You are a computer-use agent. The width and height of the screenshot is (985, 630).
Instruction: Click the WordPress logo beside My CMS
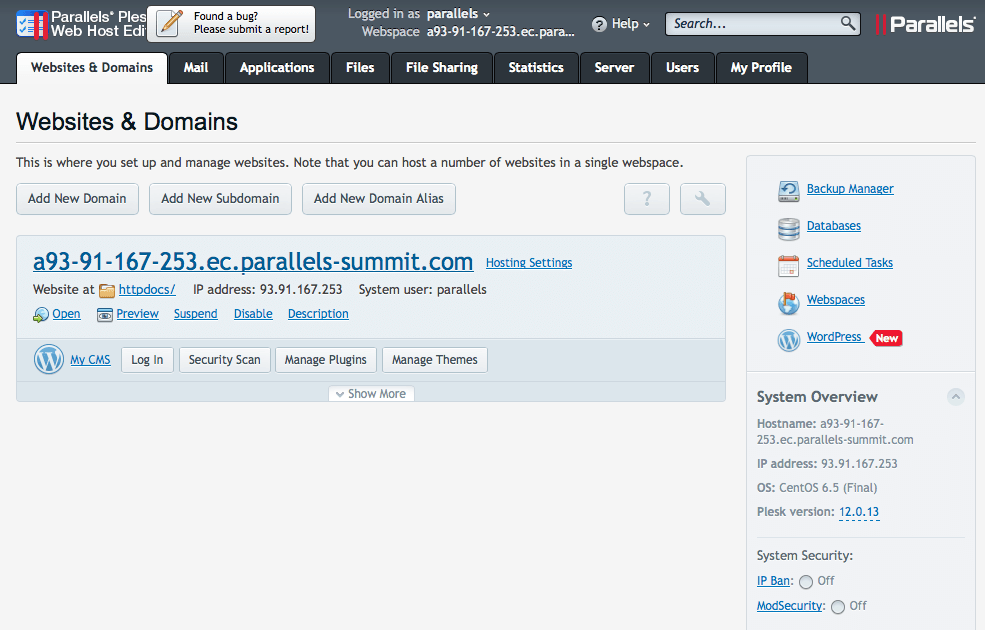48,359
